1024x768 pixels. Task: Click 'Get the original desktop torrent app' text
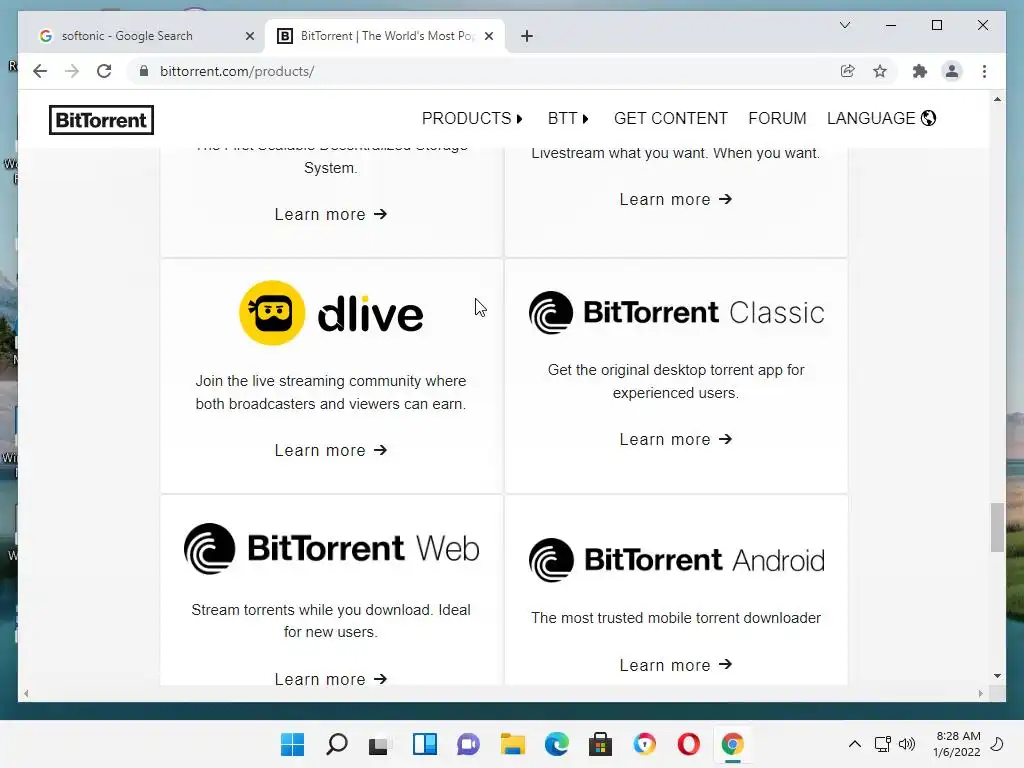tap(676, 381)
